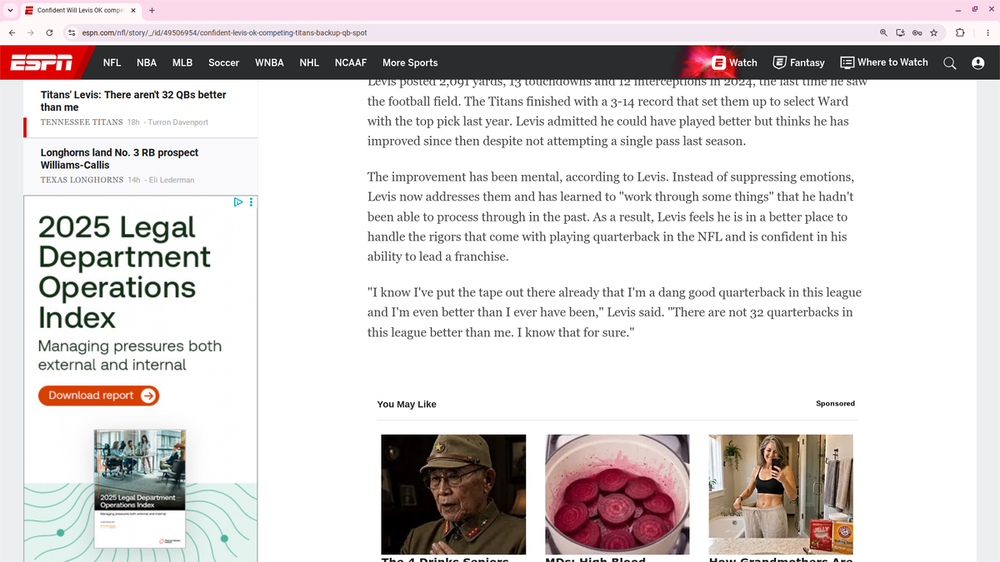Click the ESPN logo home link
Screen dimensions: 1000x562
click(42, 63)
